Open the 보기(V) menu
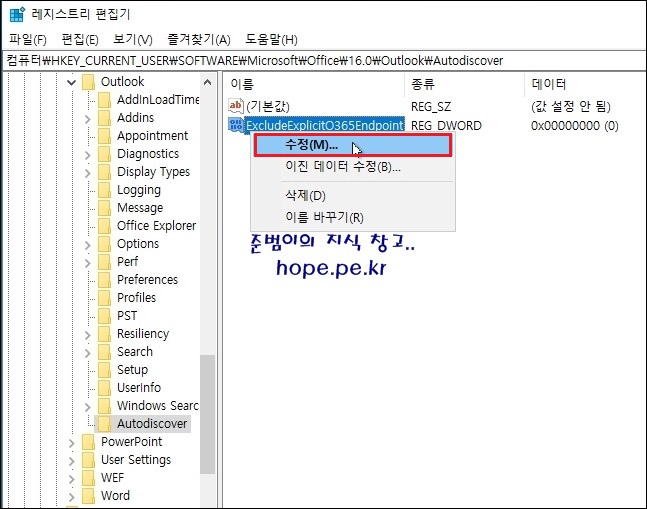Screen dimensions: 647x509 click(132, 40)
